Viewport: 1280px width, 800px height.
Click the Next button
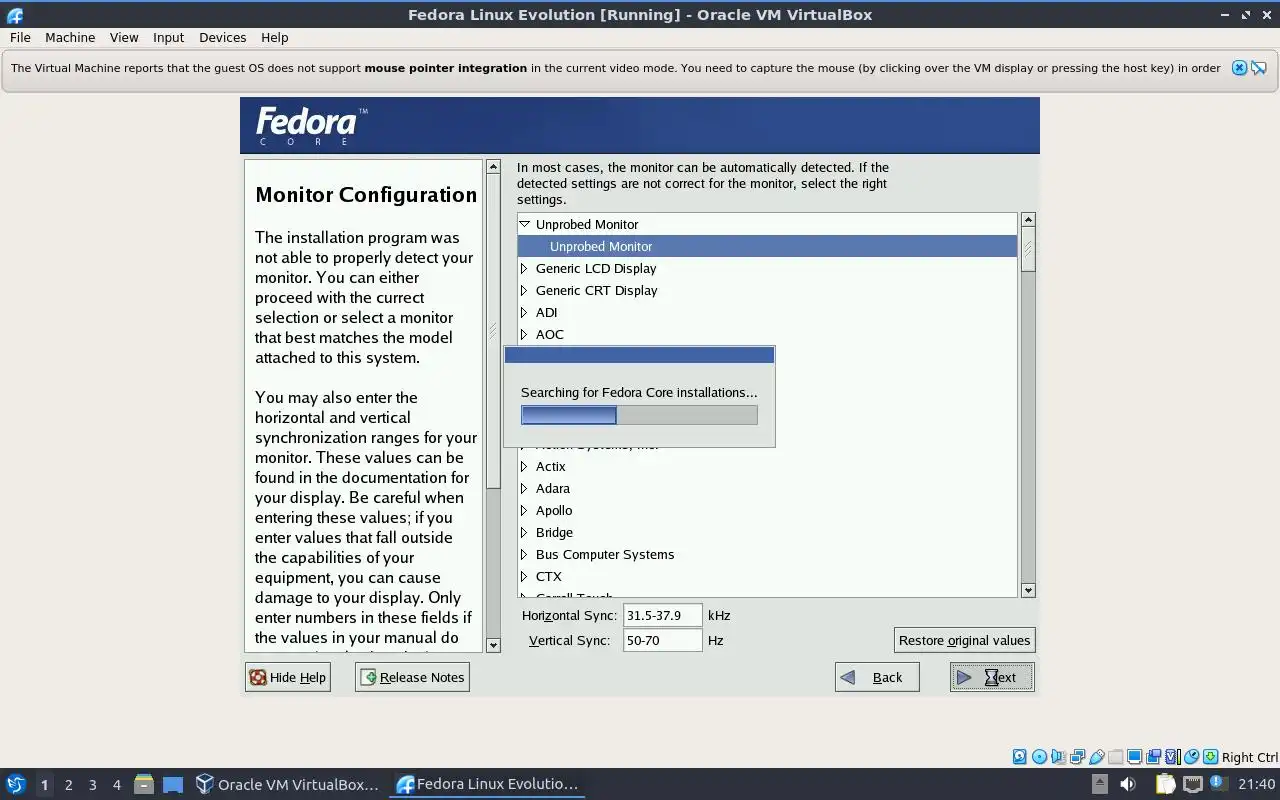[x=992, y=677]
